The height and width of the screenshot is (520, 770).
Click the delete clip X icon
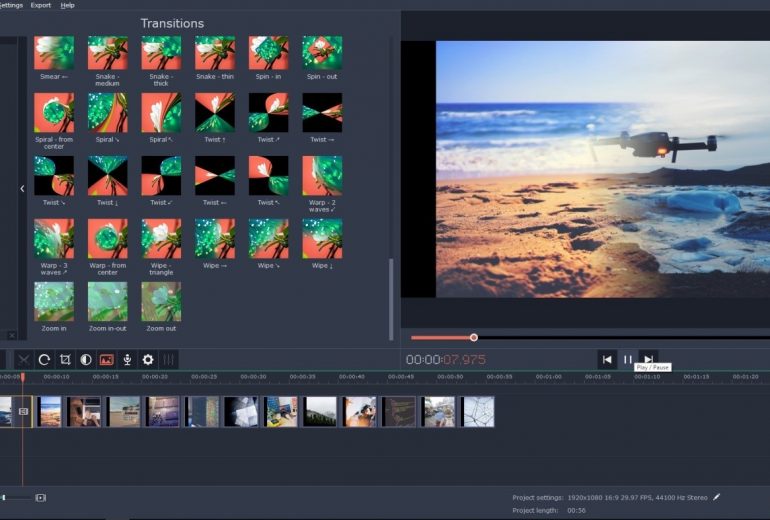tap(24, 360)
